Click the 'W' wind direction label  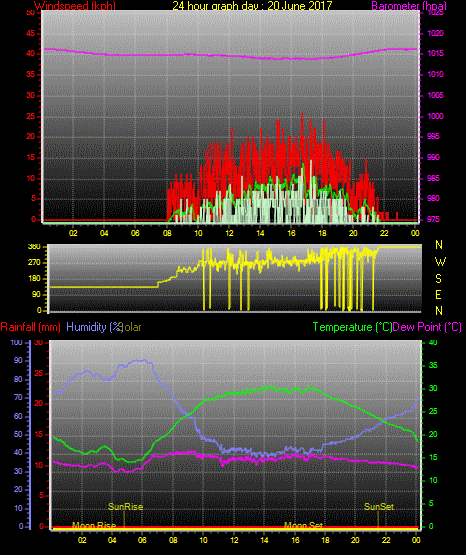tap(440, 262)
